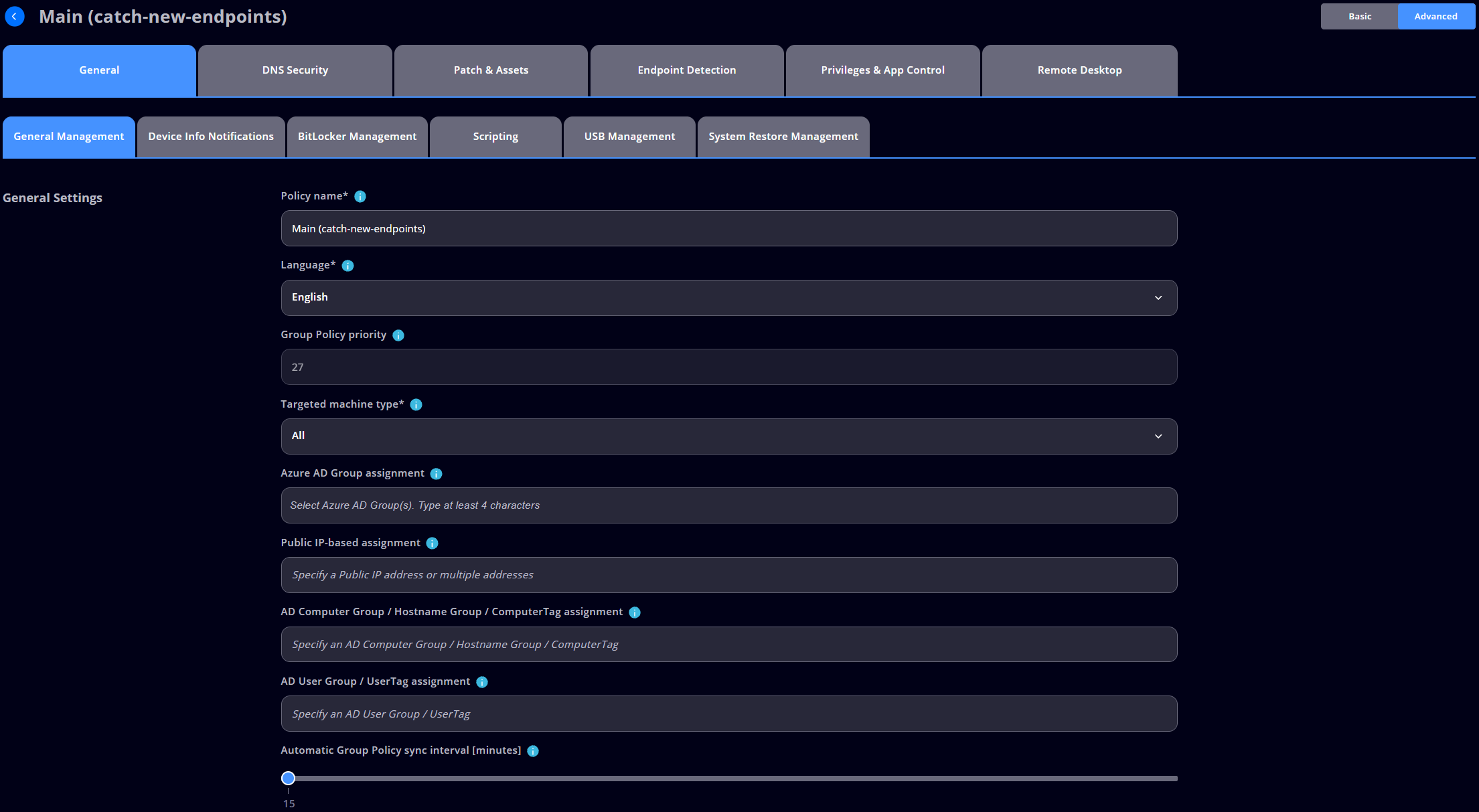The width and height of the screenshot is (1479, 812).
Task: Expand the Language dropdown showing English
Action: [729, 298]
